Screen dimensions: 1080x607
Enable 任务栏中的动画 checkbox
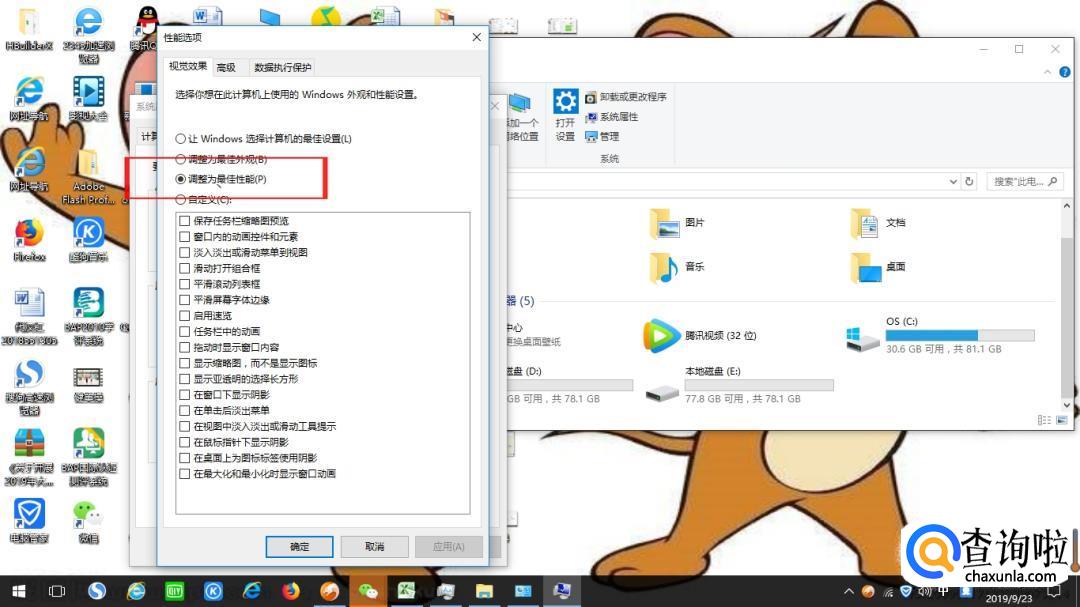pyautogui.click(x=185, y=332)
